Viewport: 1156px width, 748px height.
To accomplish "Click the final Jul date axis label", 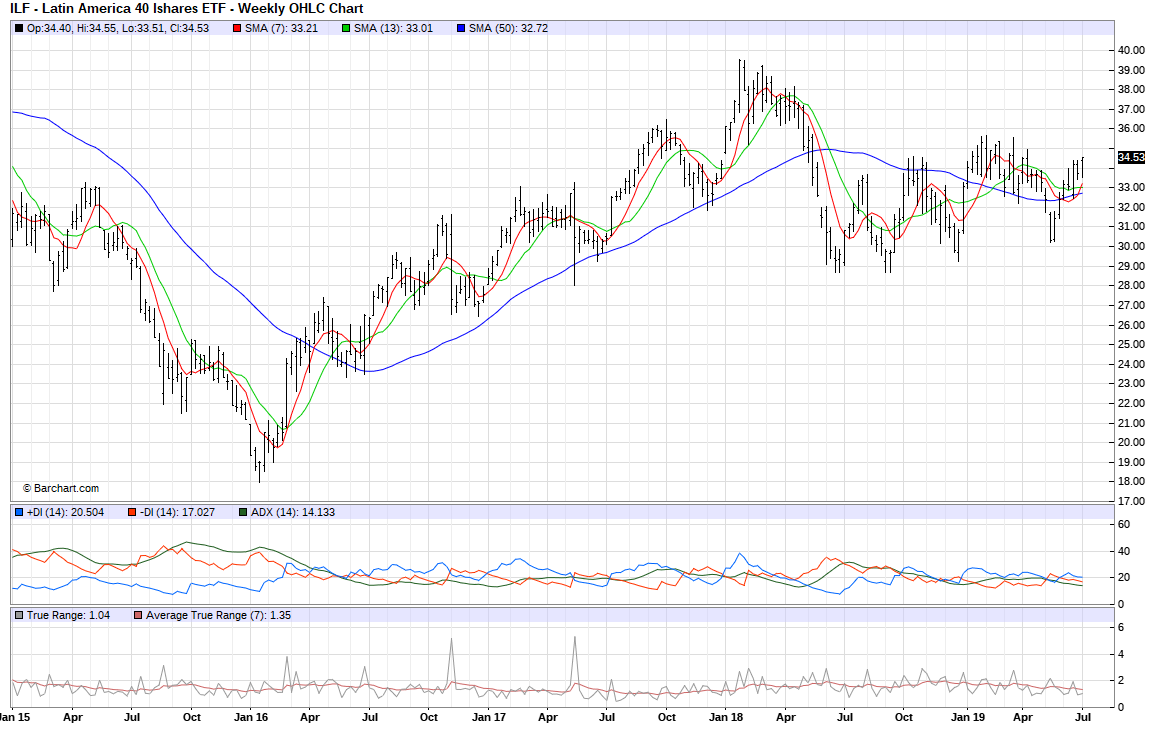I will [x=1082, y=717].
